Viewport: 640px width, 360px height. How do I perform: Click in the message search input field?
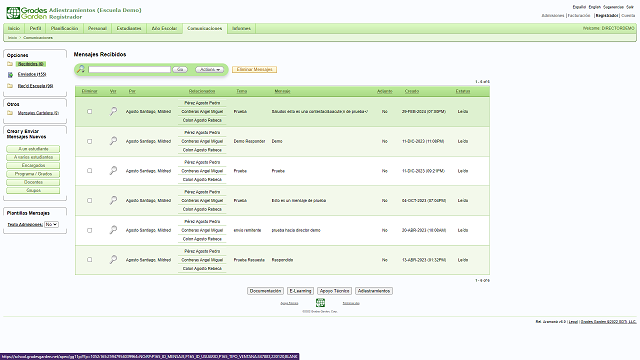pos(129,70)
